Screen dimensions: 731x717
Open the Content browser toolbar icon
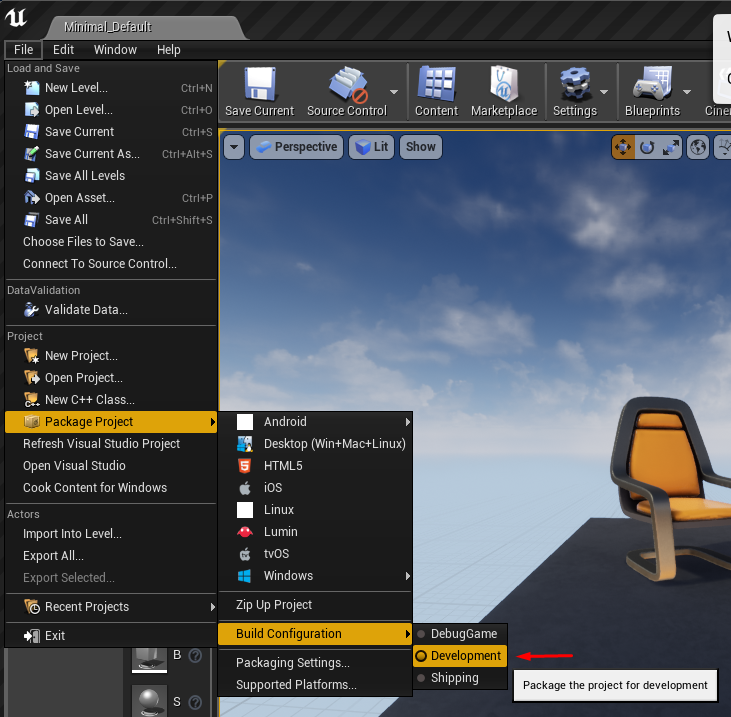(x=436, y=84)
